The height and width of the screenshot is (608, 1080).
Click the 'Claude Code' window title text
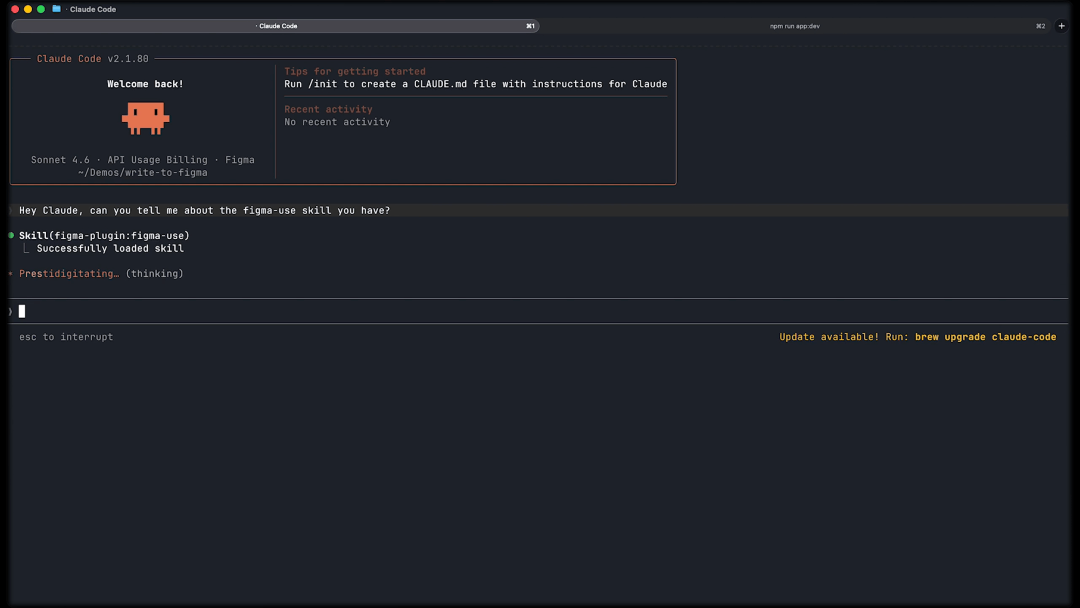(93, 9)
